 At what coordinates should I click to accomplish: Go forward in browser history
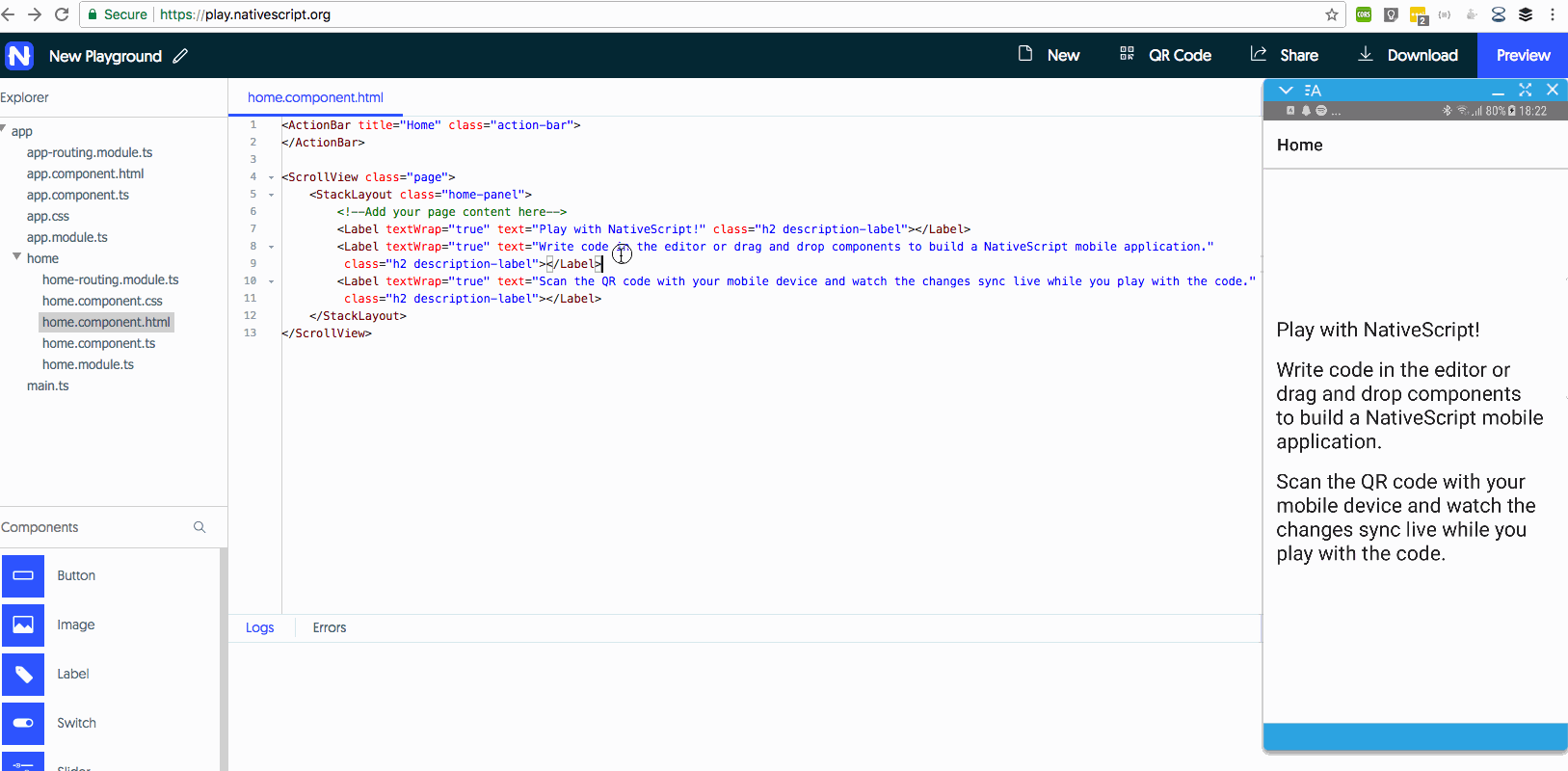35,14
